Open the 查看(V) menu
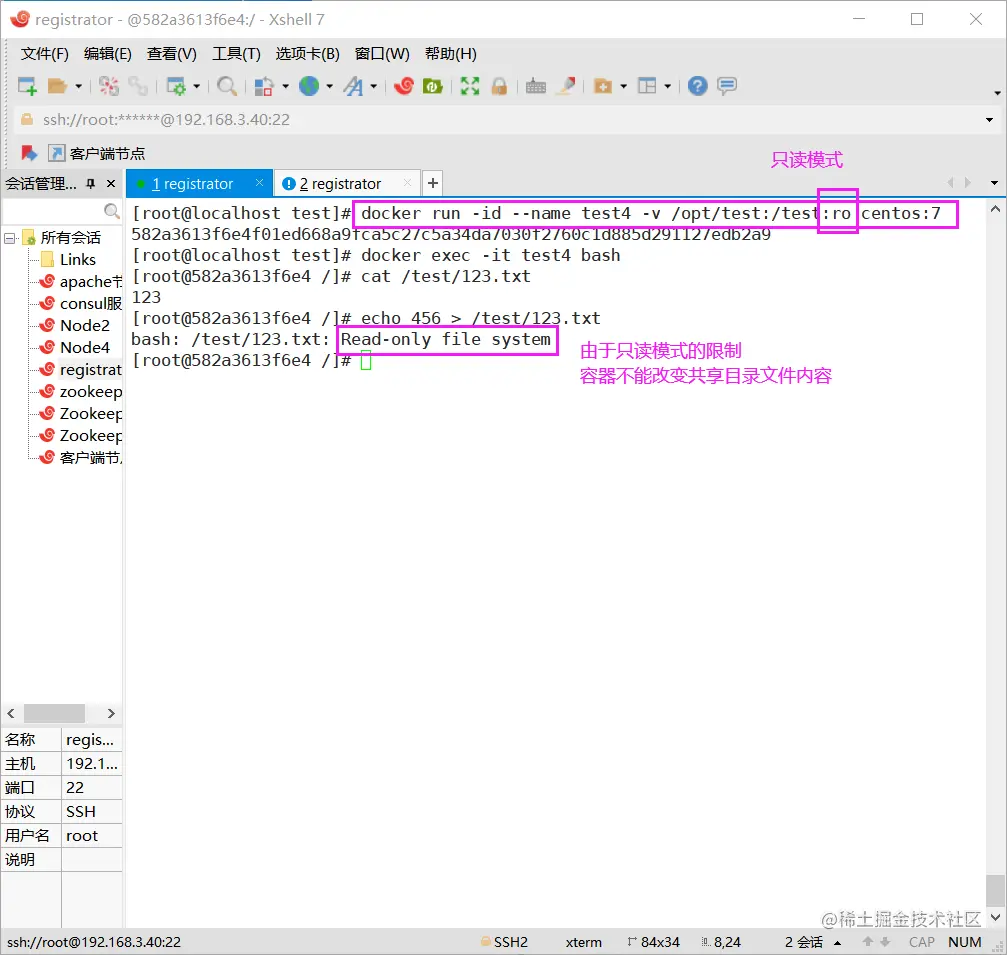 click(x=171, y=54)
